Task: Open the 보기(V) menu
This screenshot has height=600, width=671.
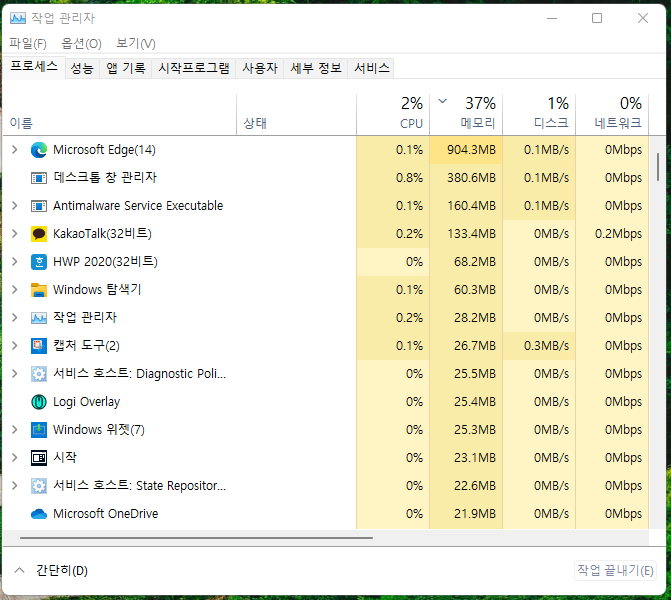Action: pos(136,43)
